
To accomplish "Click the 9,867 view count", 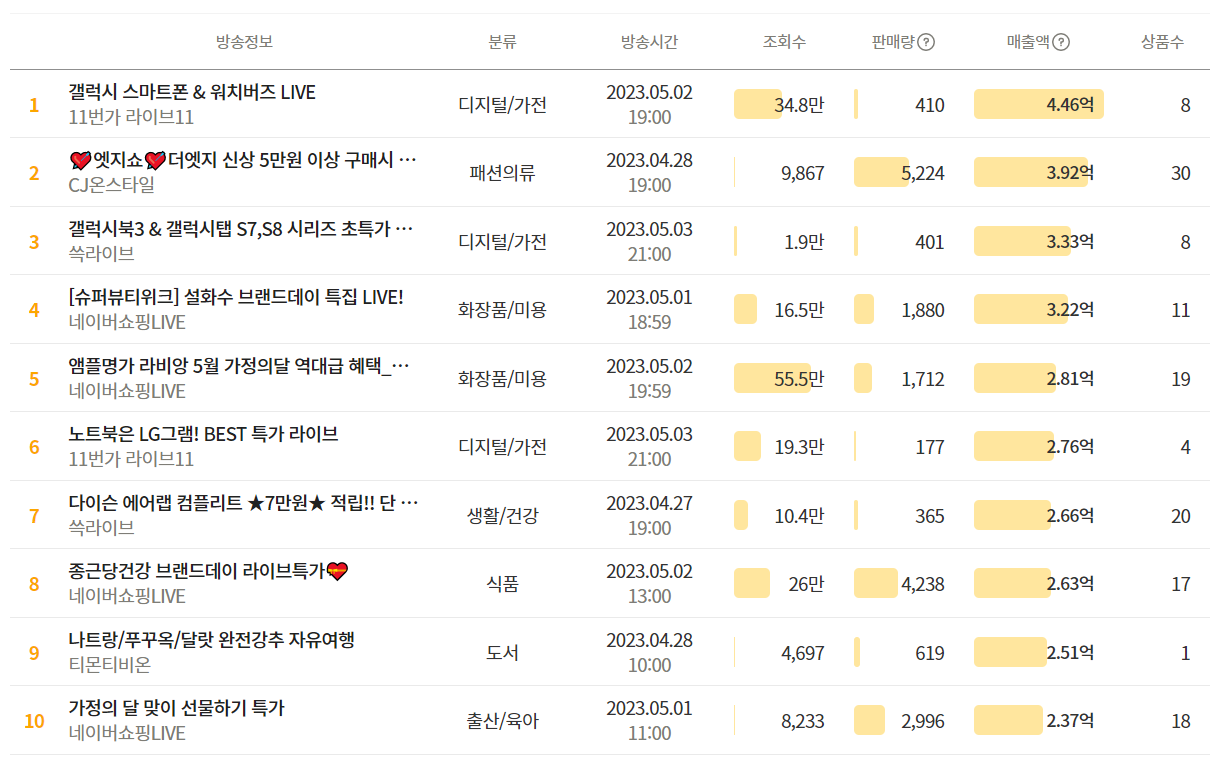I will 803,173.
